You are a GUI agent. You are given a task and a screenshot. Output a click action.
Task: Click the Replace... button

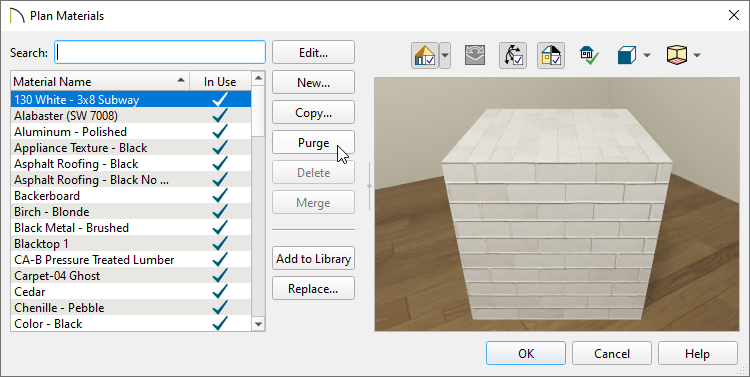tap(313, 288)
